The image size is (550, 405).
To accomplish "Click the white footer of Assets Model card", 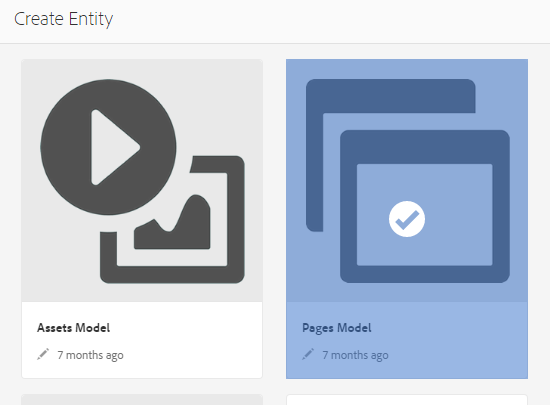I will pos(142,340).
